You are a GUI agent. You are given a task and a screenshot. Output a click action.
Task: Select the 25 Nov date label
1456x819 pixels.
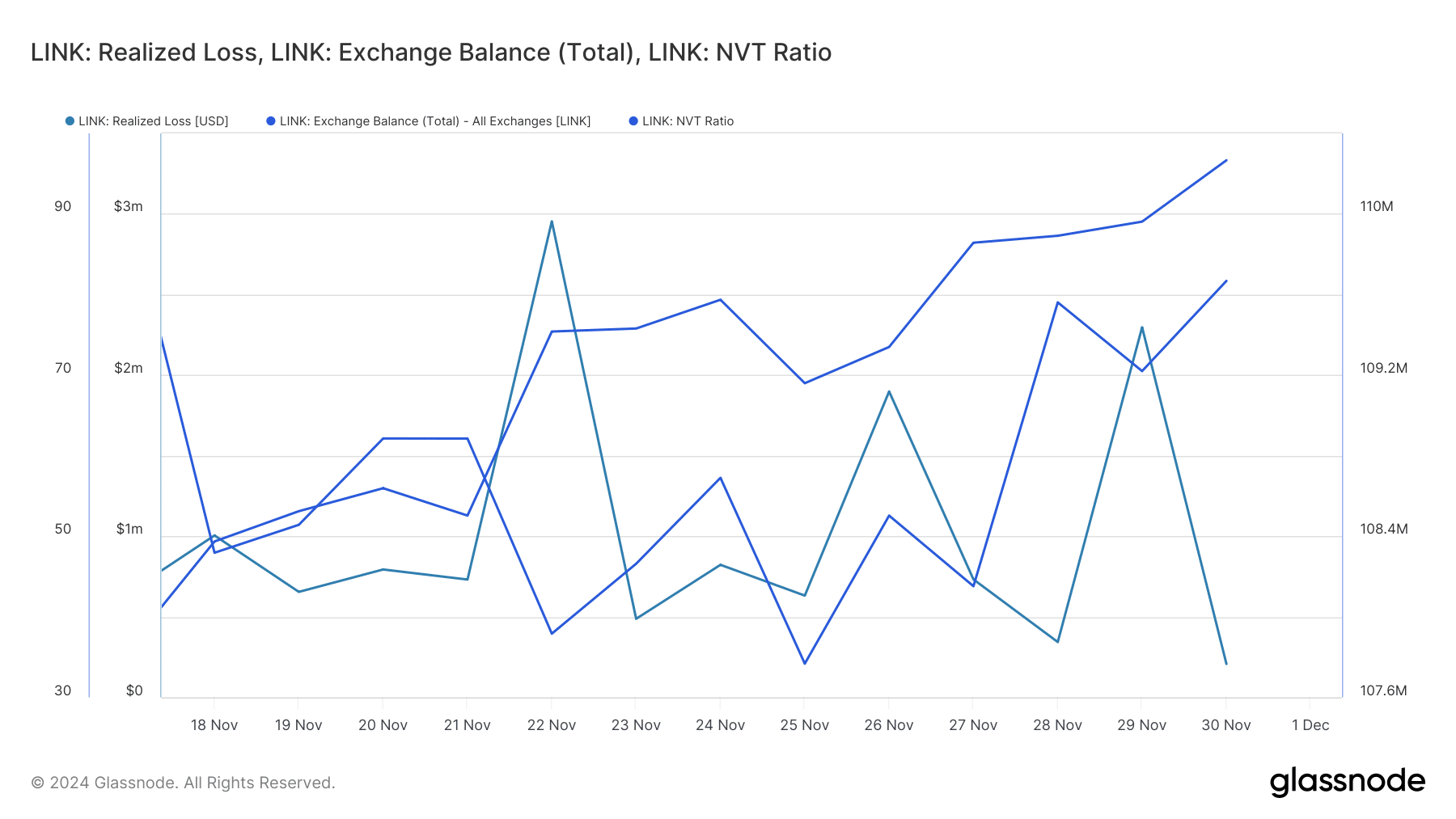pyautogui.click(x=804, y=725)
